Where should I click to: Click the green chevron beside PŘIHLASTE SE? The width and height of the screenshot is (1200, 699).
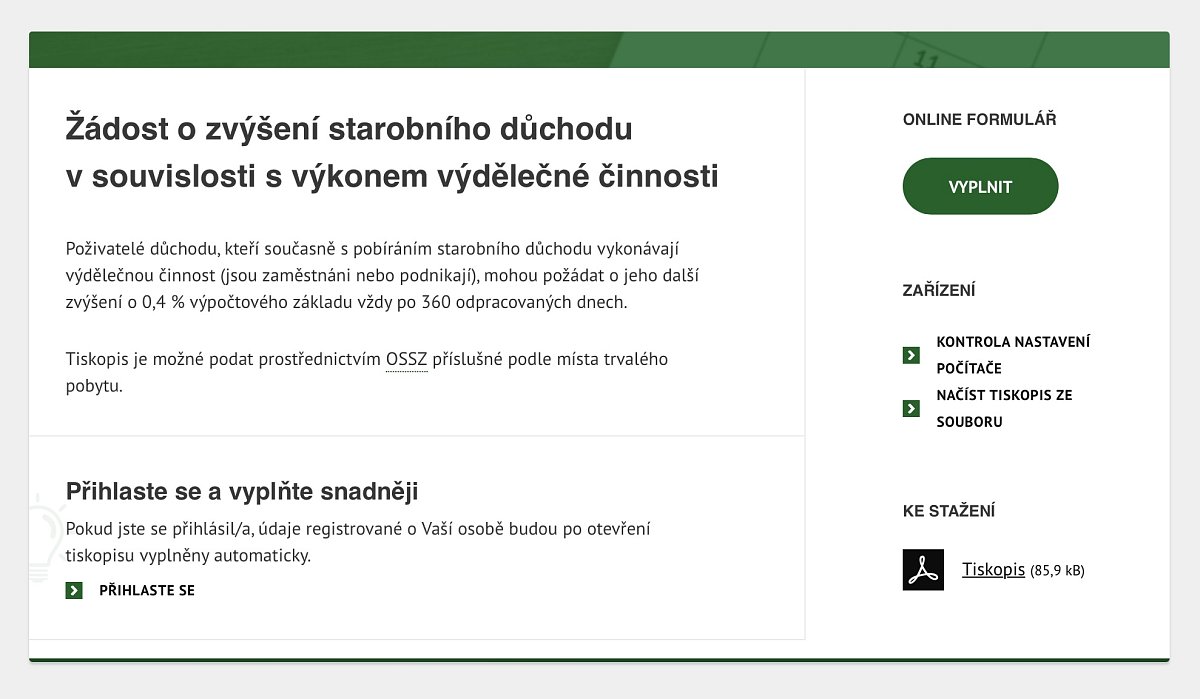coord(75,590)
